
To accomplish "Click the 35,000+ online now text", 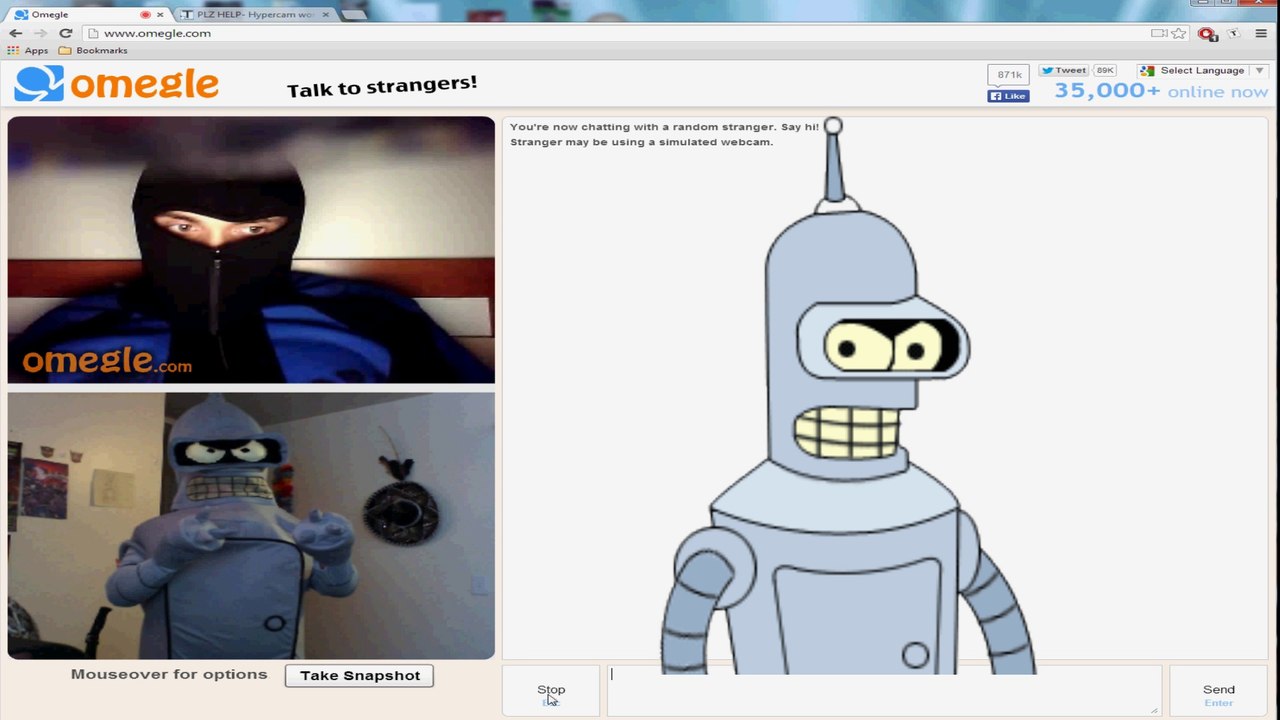I will (1161, 91).
